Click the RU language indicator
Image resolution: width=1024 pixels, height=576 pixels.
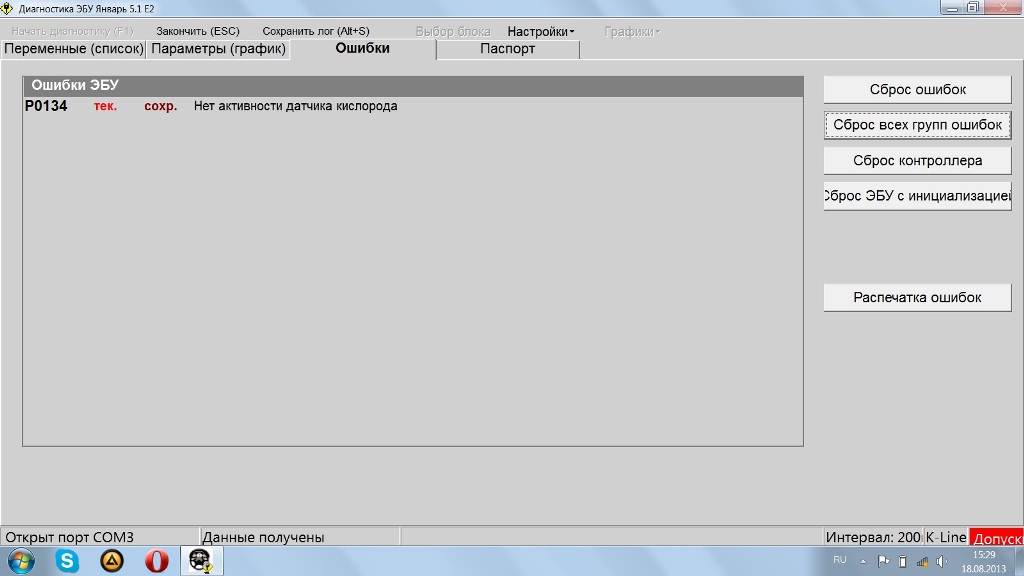coord(840,560)
